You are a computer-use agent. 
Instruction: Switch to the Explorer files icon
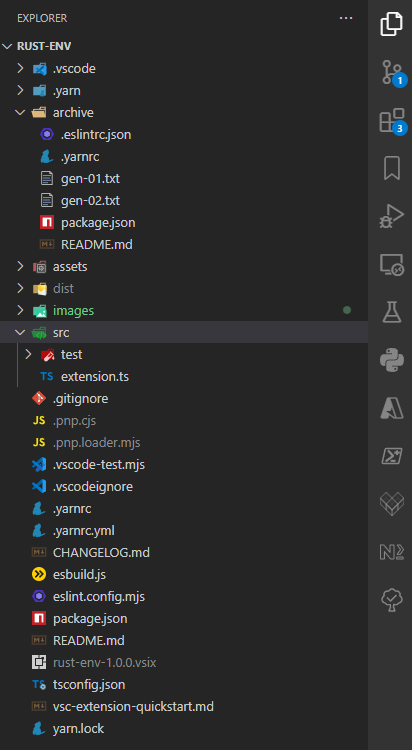(x=392, y=24)
